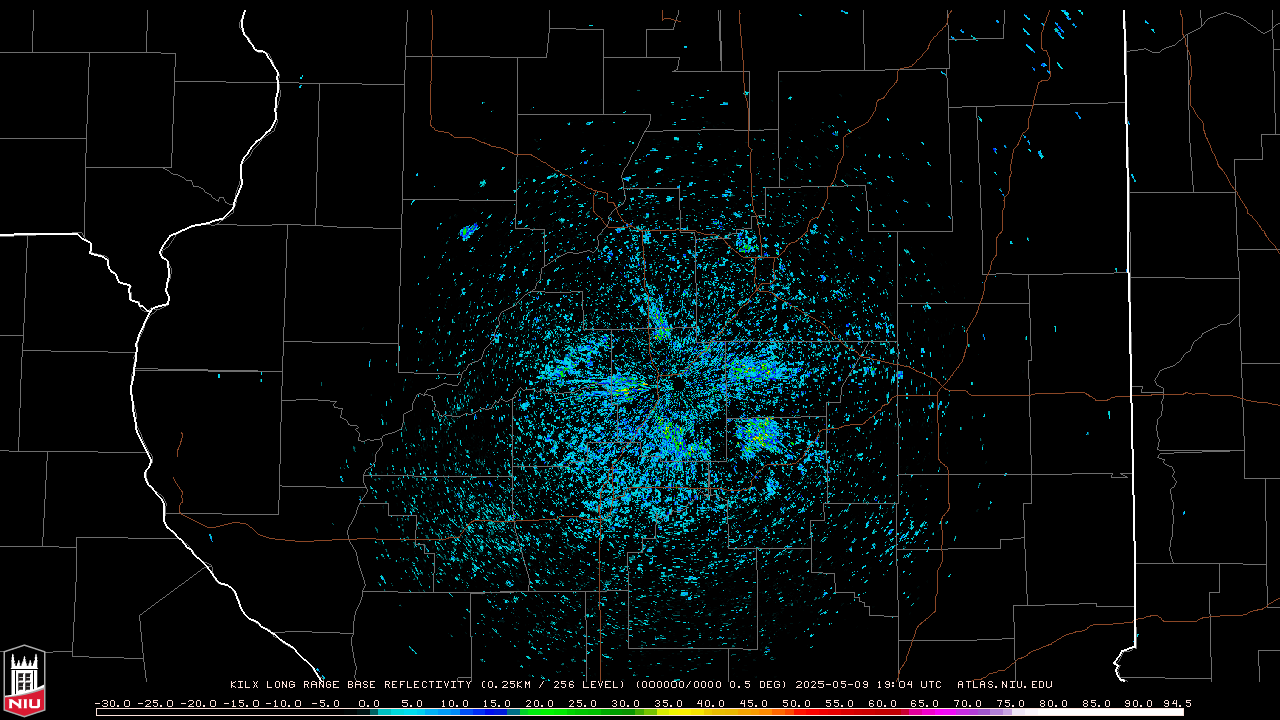Click the '94.5' scale label
Screen dimensions: 1280x720
coord(1177,703)
